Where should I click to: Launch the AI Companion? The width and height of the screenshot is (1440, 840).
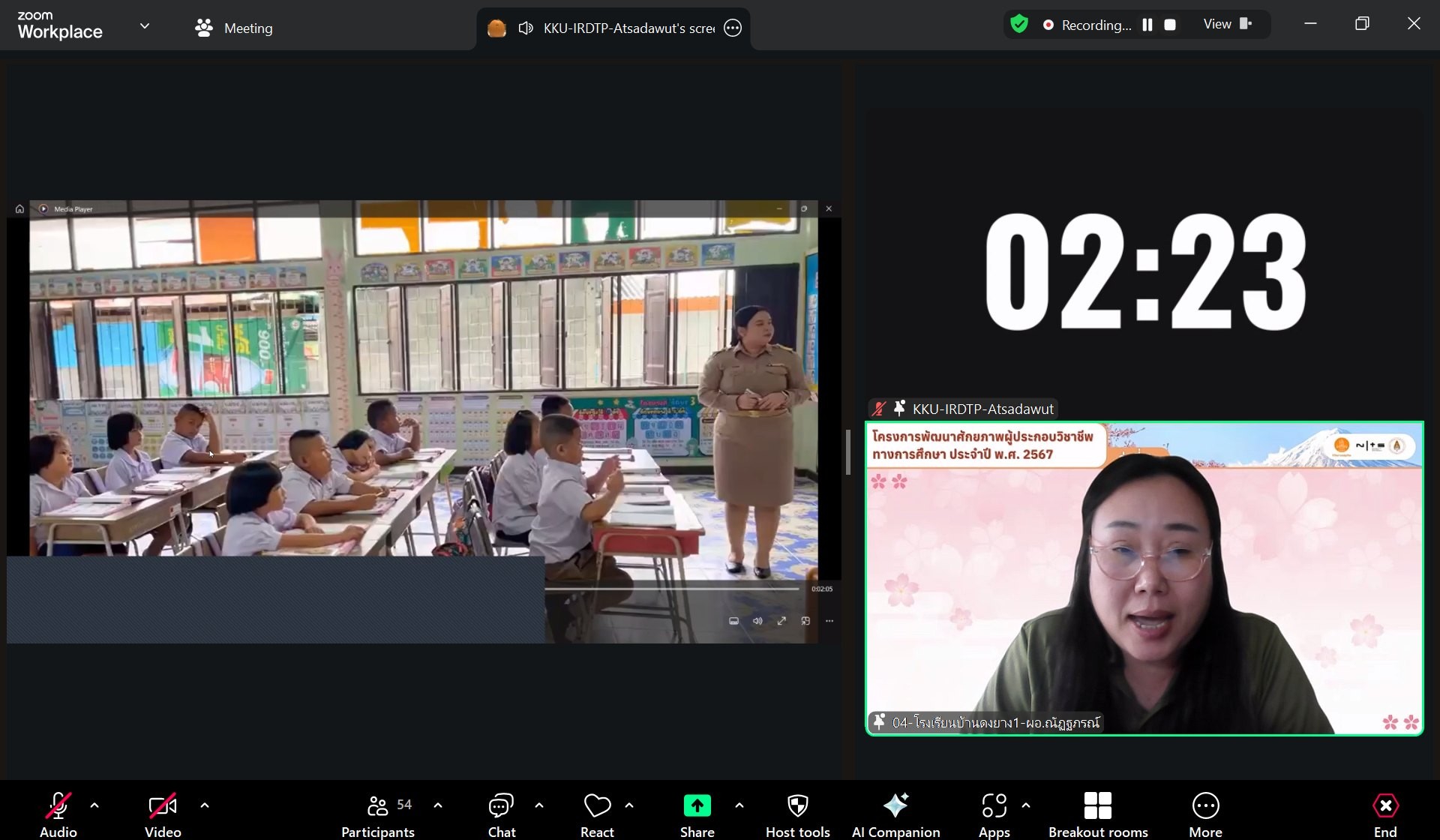pos(895,813)
